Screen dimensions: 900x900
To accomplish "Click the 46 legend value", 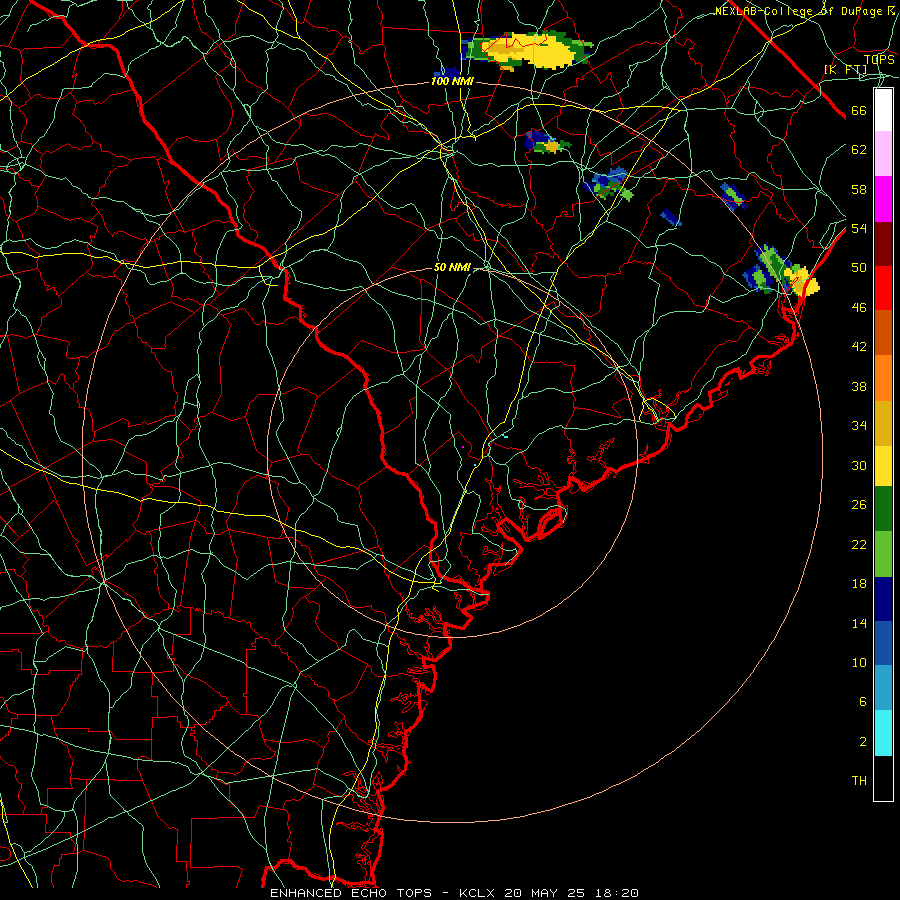I will click(x=859, y=308).
